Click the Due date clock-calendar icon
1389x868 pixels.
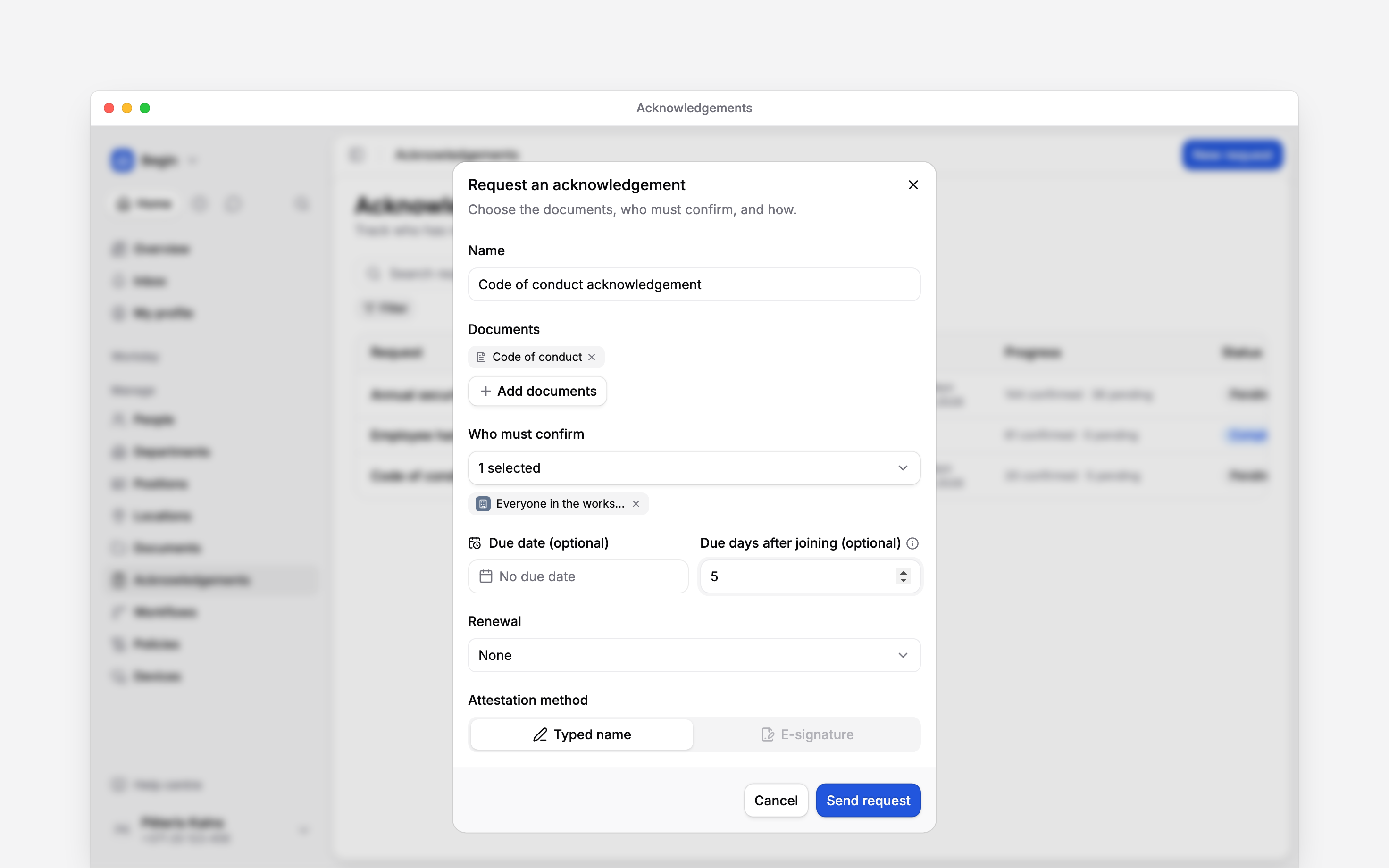click(475, 543)
